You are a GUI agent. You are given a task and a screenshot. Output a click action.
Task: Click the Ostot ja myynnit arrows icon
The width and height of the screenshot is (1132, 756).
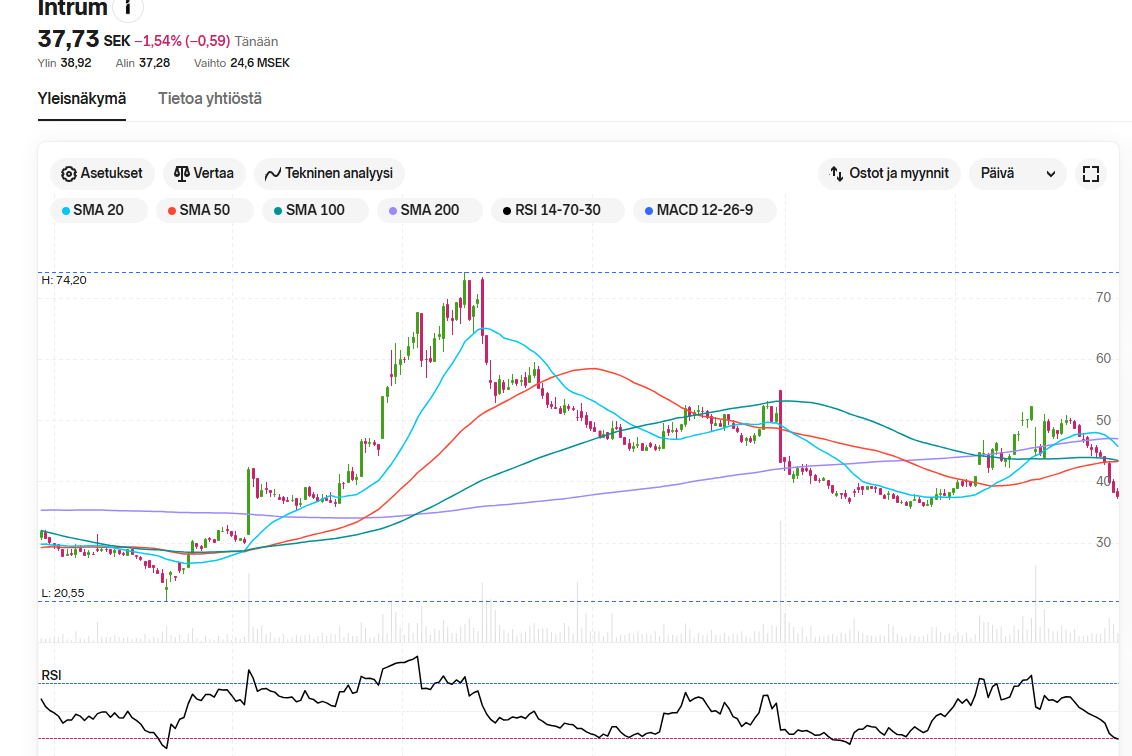click(x=837, y=174)
